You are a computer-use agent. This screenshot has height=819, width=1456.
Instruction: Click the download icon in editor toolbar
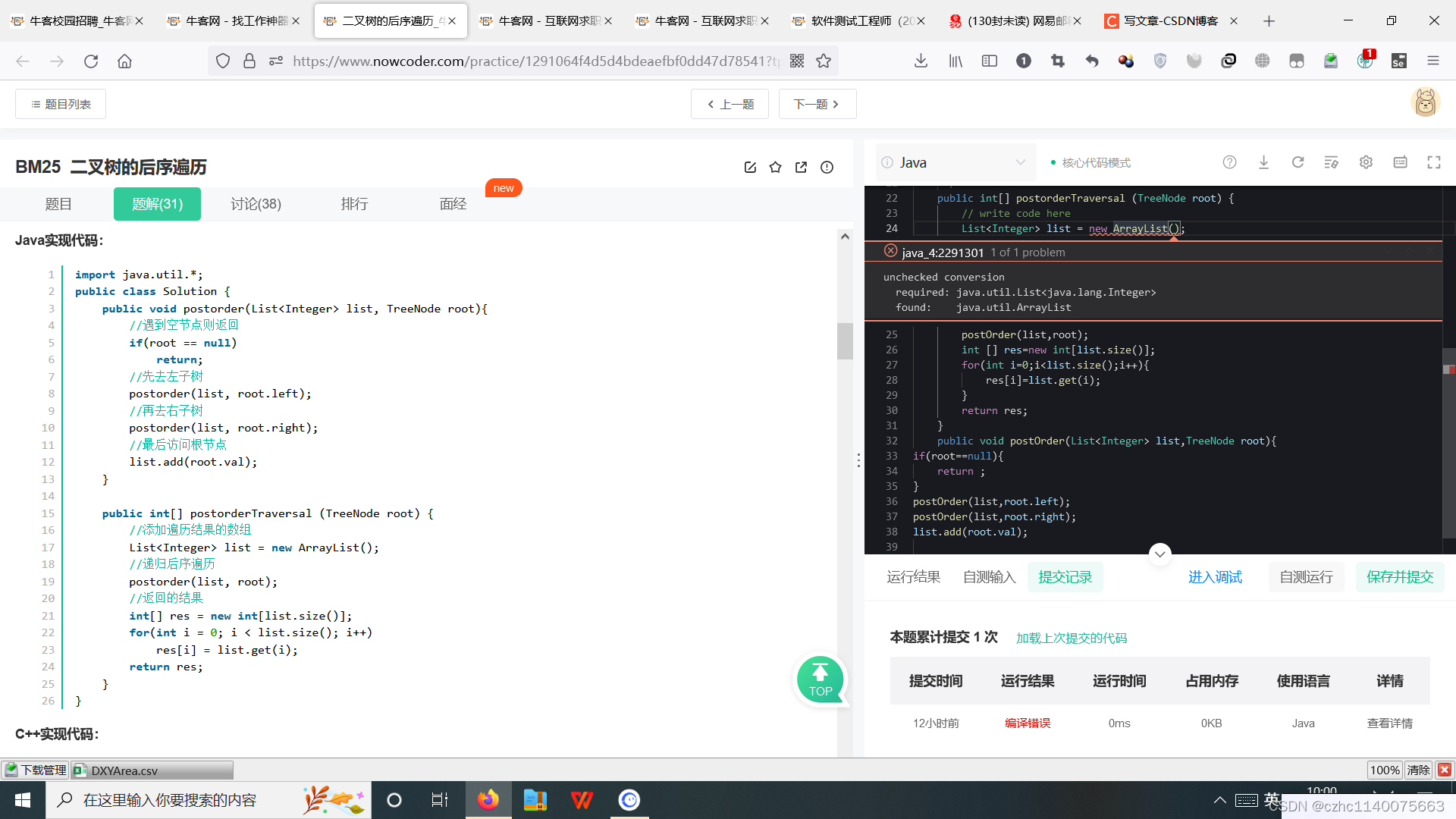[x=1264, y=163]
